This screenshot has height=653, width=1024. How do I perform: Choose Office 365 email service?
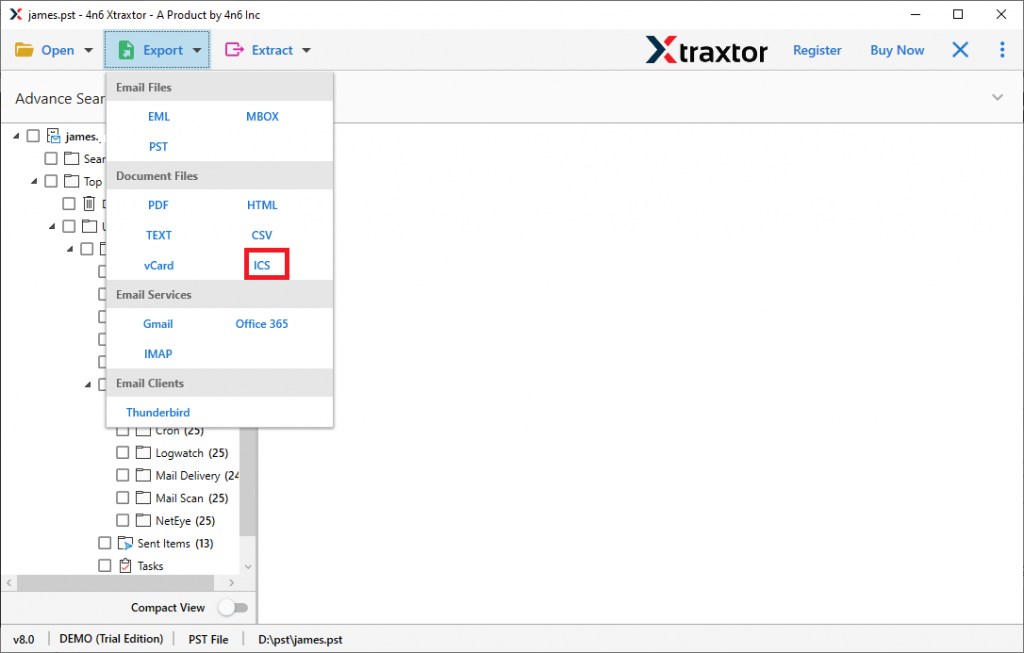[262, 324]
